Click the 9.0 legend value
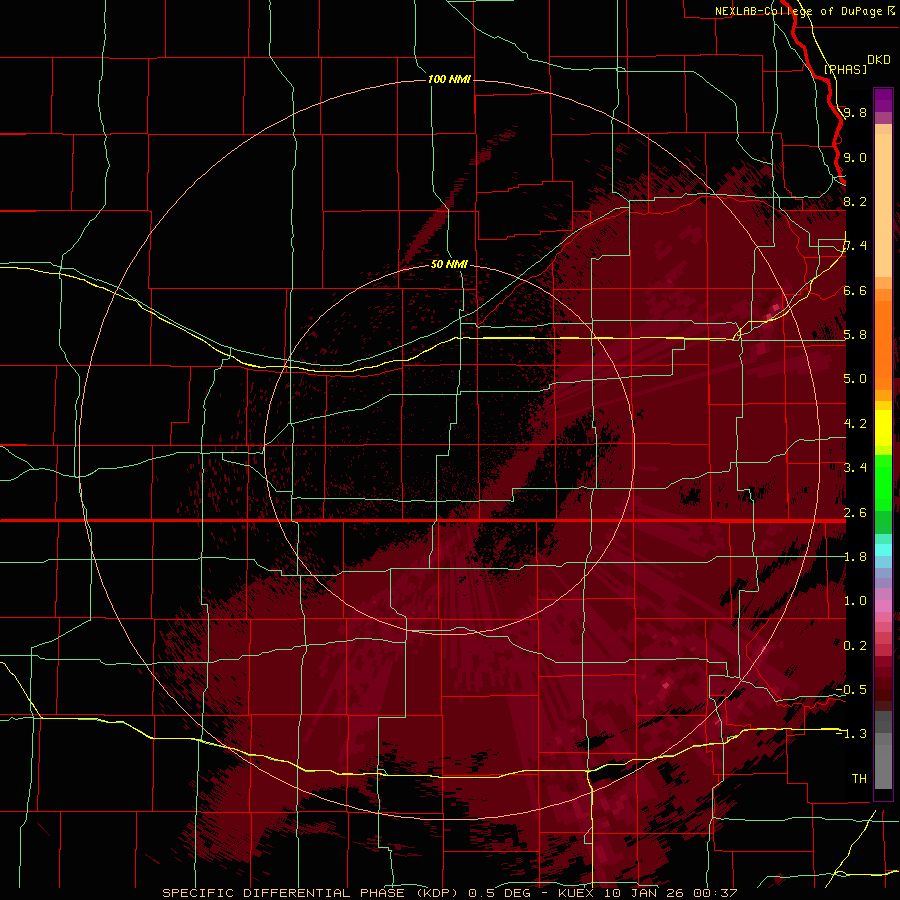The image size is (900, 900). 855,157
